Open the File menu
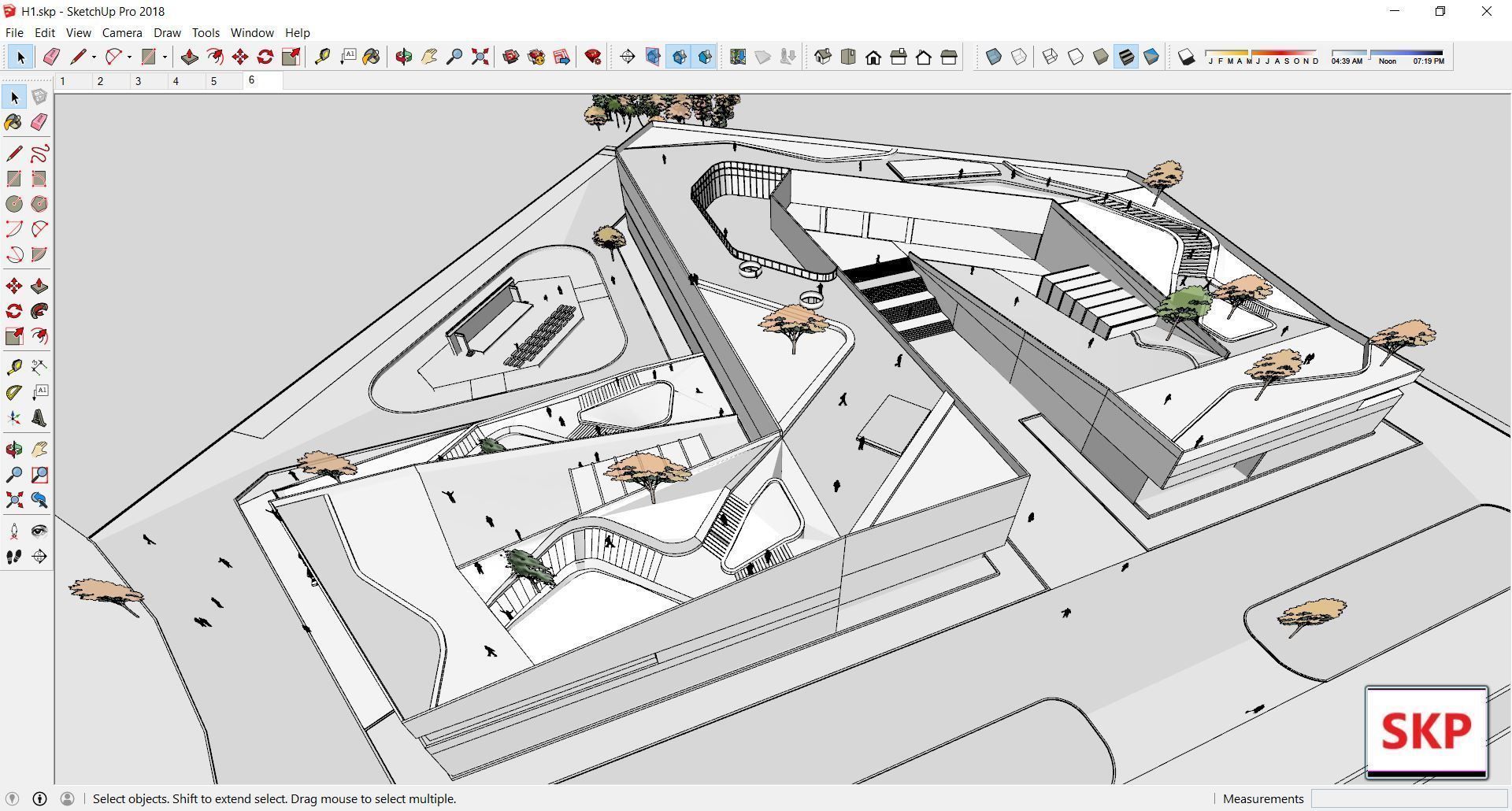The image size is (1512, 811). [x=14, y=32]
